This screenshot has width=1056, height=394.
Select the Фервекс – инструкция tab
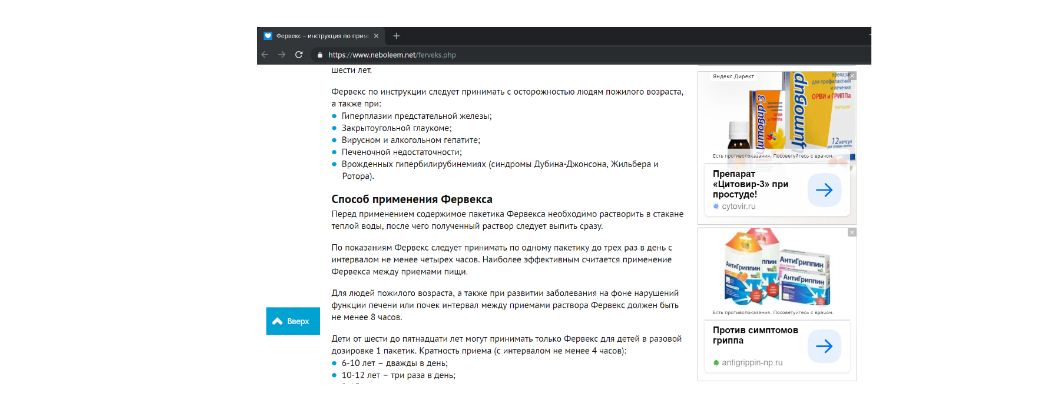[321, 36]
